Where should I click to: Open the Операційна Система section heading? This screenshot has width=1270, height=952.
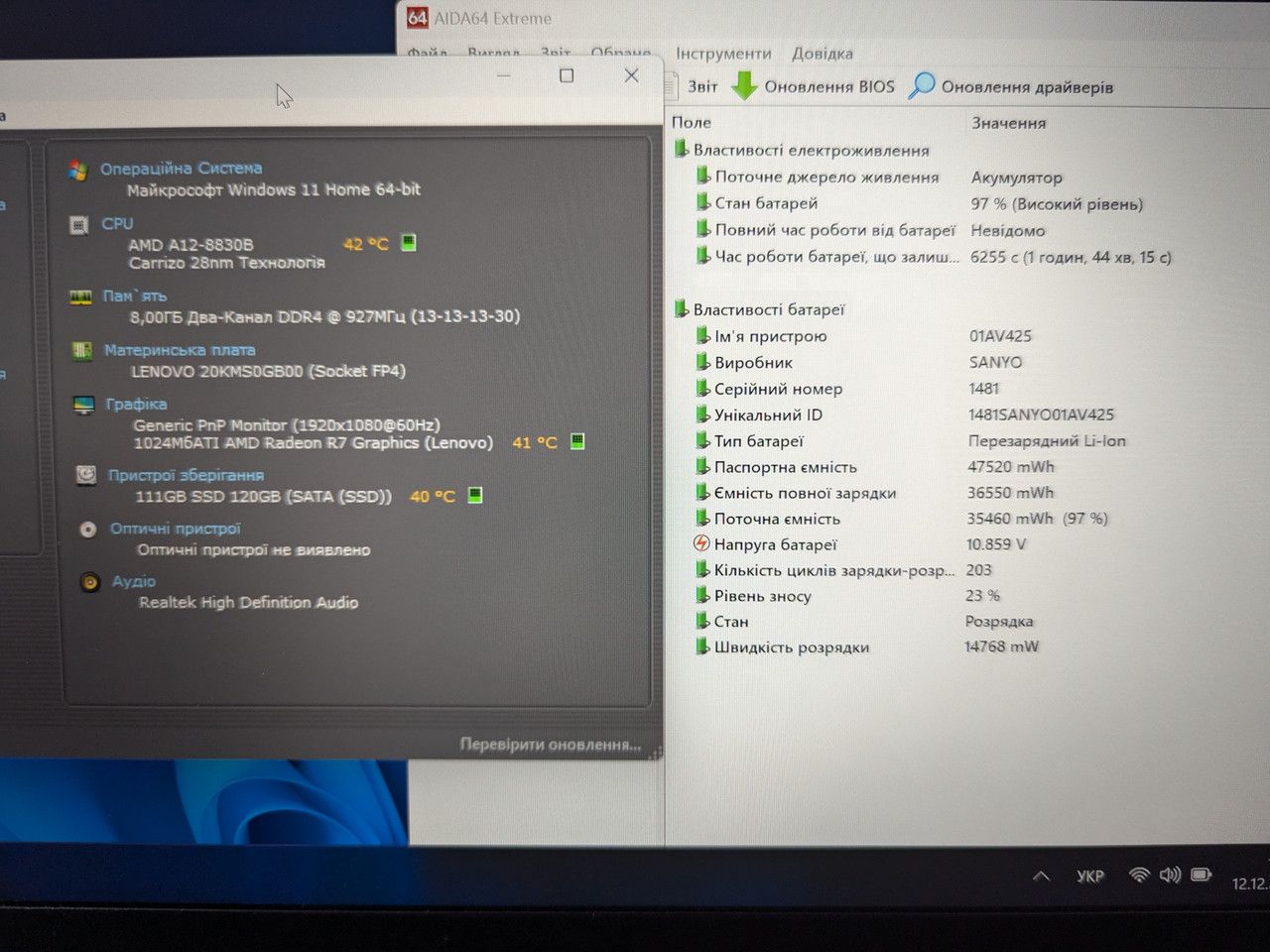181,169
